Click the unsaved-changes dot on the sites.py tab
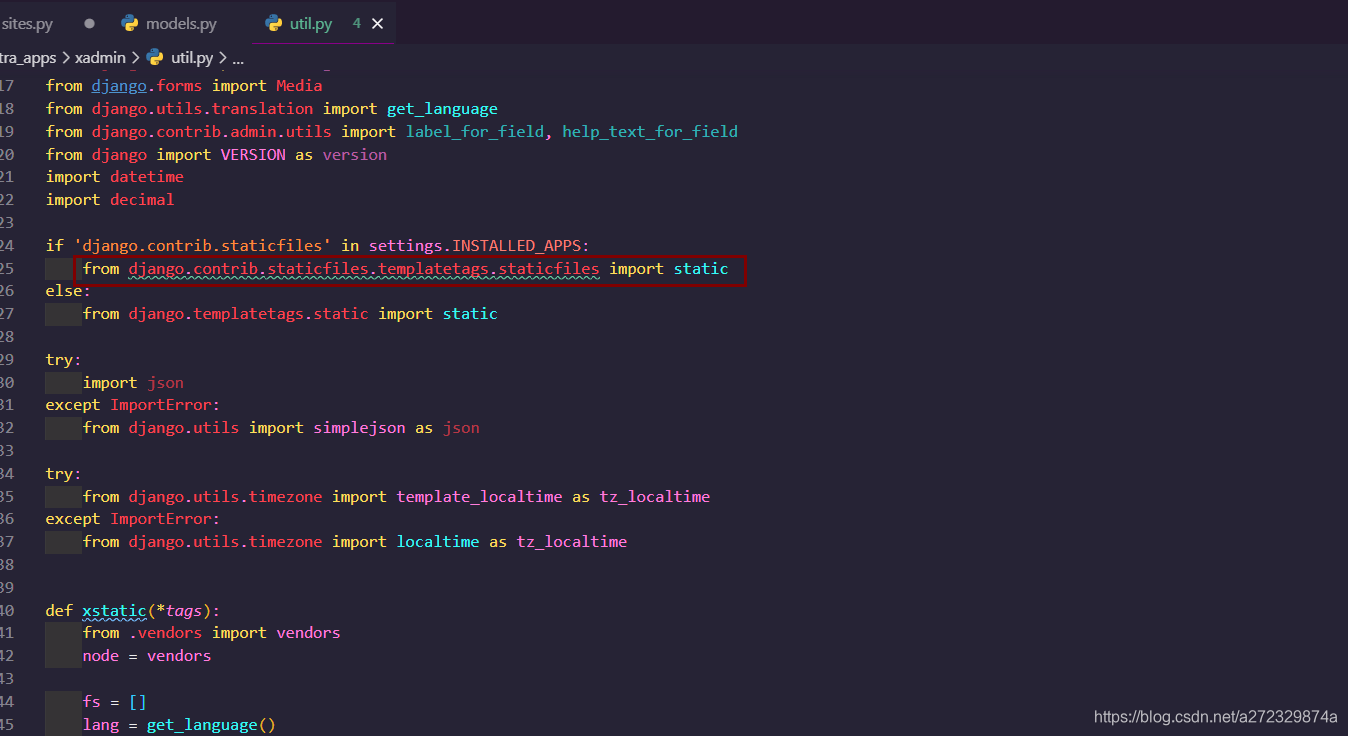The height and width of the screenshot is (736, 1348). click(88, 22)
